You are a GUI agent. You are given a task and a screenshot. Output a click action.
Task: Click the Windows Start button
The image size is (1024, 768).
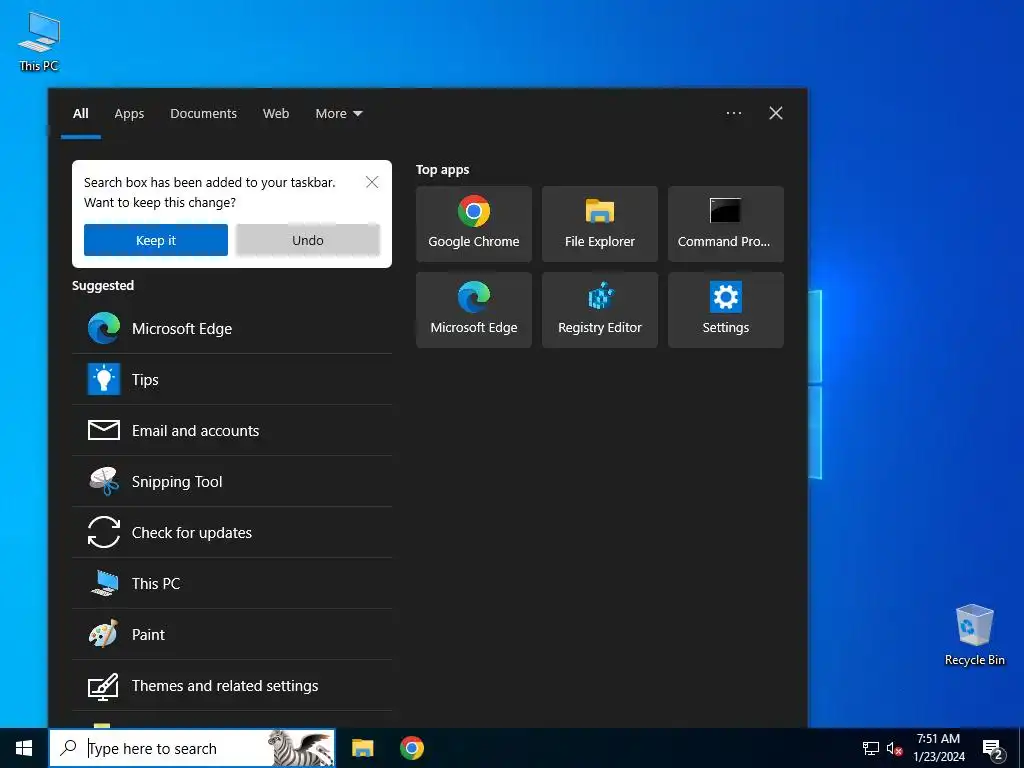(x=24, y=748)
